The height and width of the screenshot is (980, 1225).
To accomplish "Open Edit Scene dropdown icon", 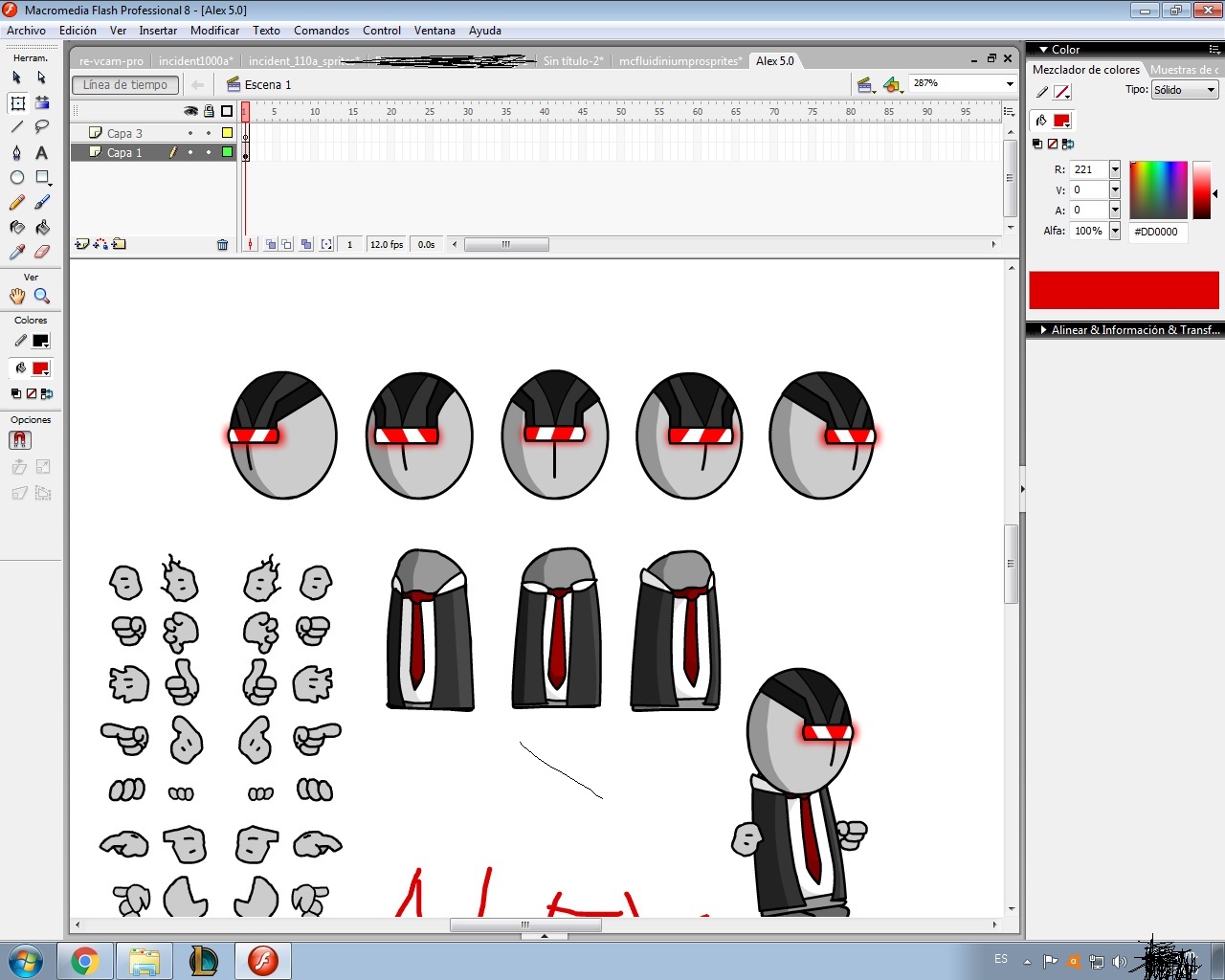I will [866, 85].
